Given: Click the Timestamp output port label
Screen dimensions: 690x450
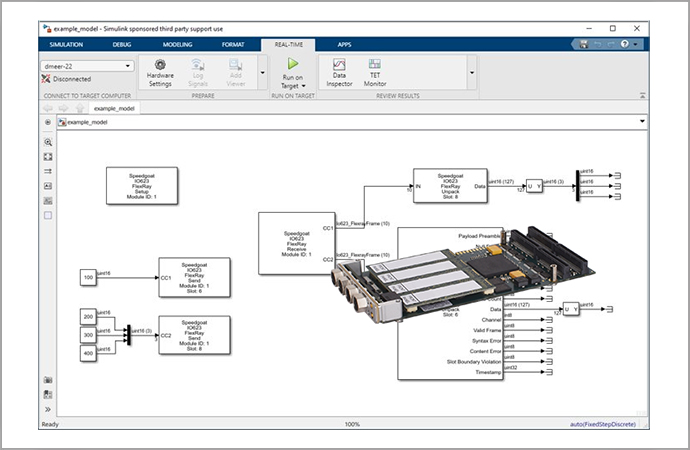Looking at the screenshot, I should 488,373.
